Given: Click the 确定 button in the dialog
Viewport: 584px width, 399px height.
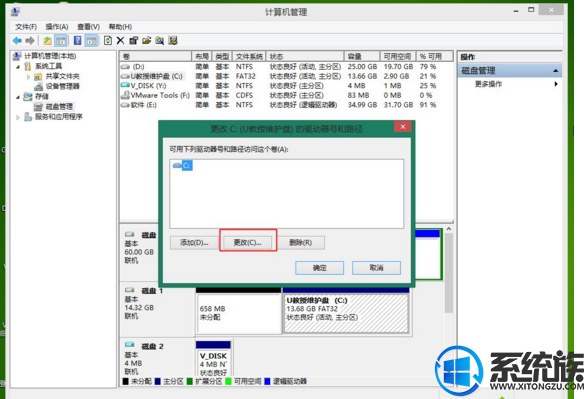Looking at the screenshot, I should tap(320, 268).
